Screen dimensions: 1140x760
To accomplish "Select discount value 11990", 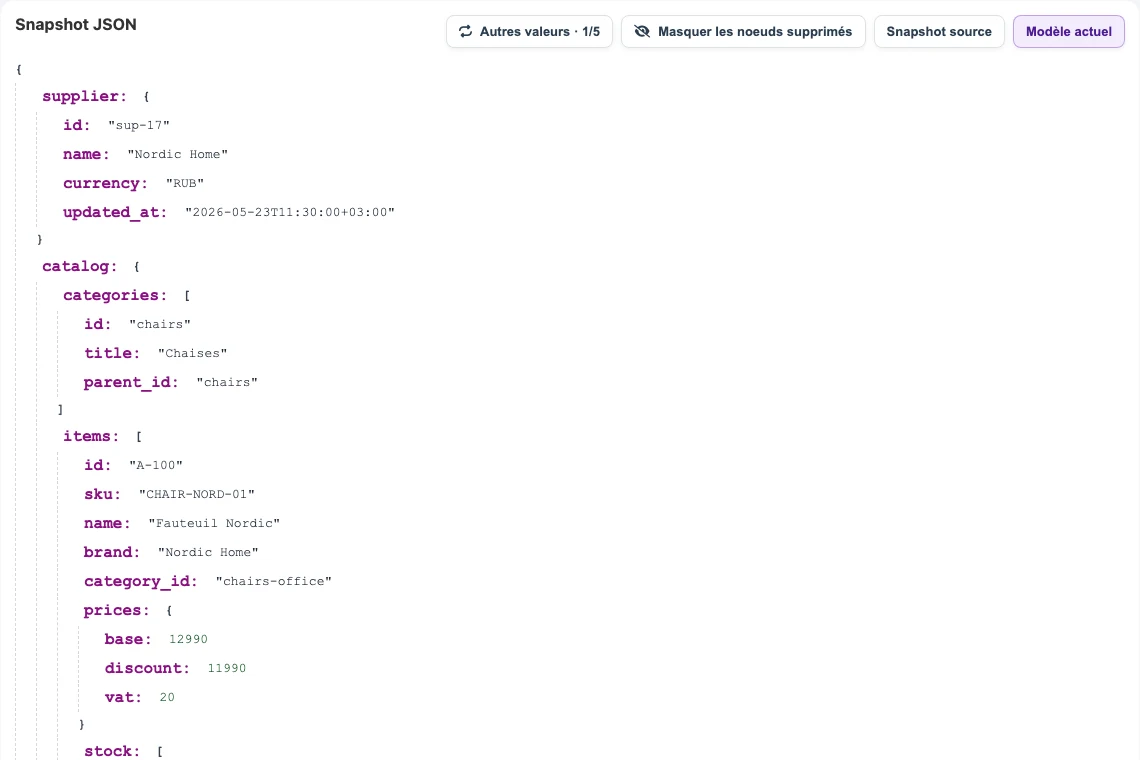I will (227, 668).
